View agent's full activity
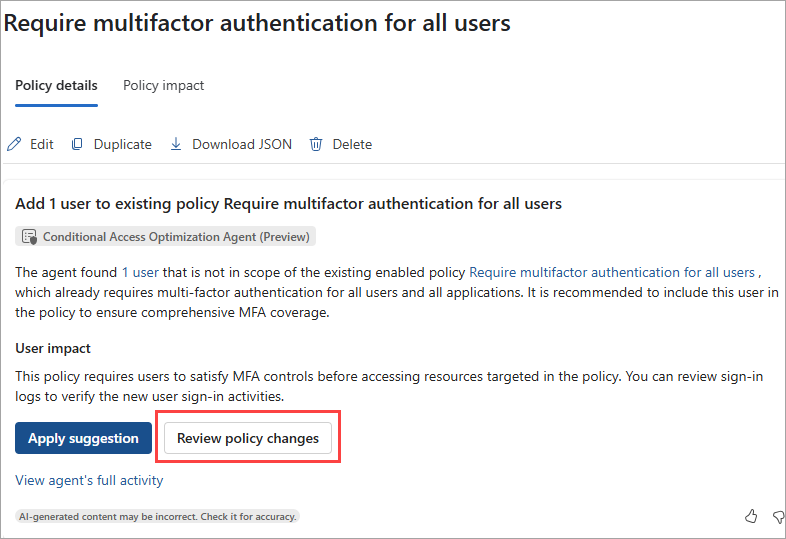This screenshot has height=539, width=786. 89,480
